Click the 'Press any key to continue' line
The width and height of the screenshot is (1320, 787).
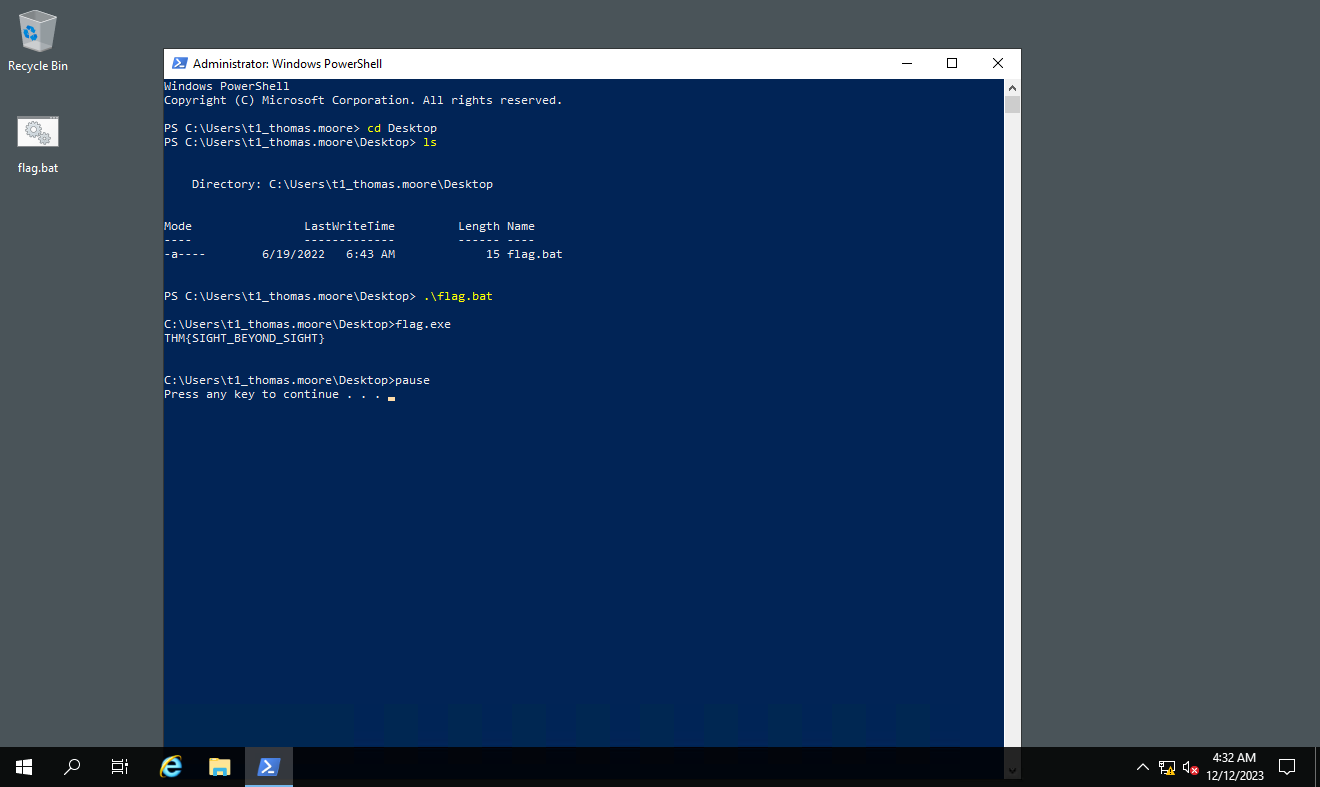pos(272,394)
